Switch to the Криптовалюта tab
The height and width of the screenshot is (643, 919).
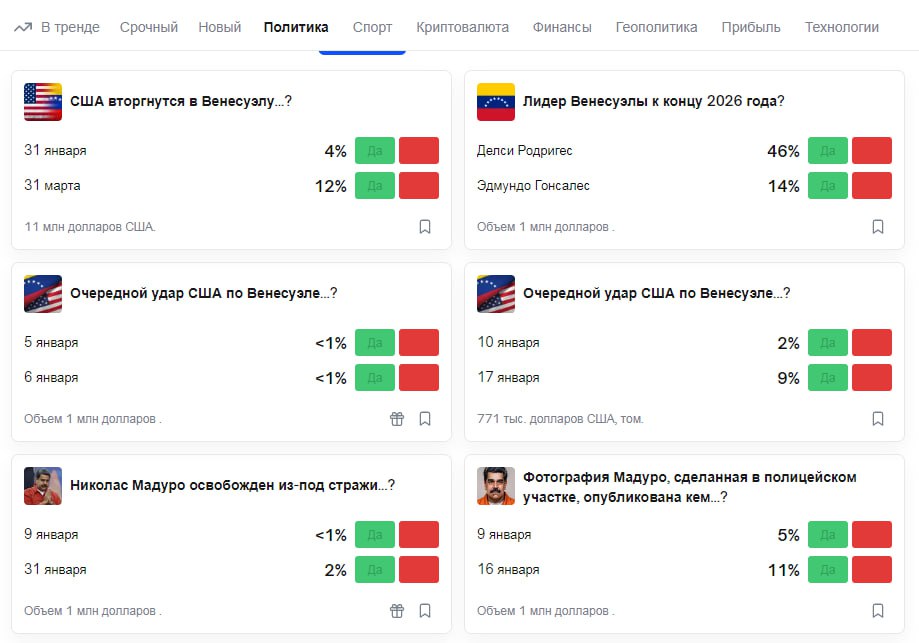tap(462, 27)
